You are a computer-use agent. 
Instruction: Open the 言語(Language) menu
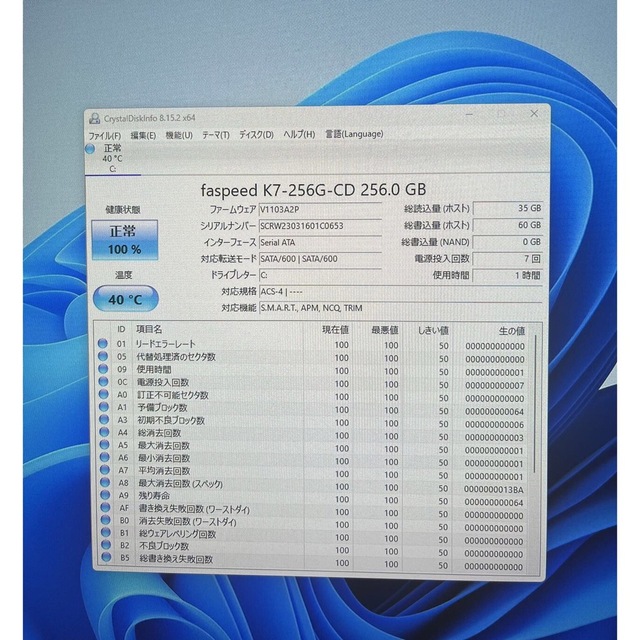pos(354,133)
